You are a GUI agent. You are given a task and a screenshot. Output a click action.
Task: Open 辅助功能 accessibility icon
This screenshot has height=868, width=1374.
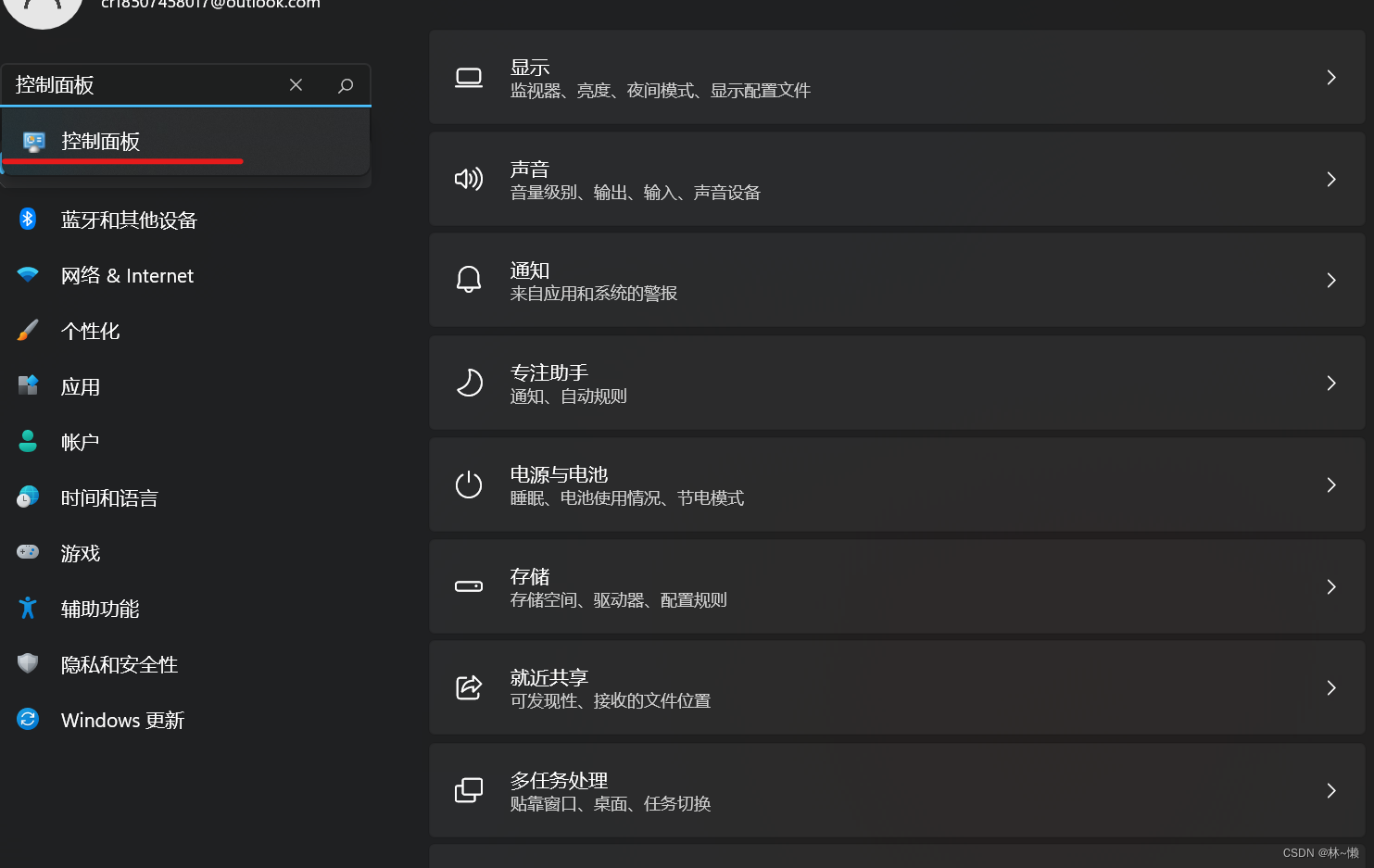coord(28,609)
